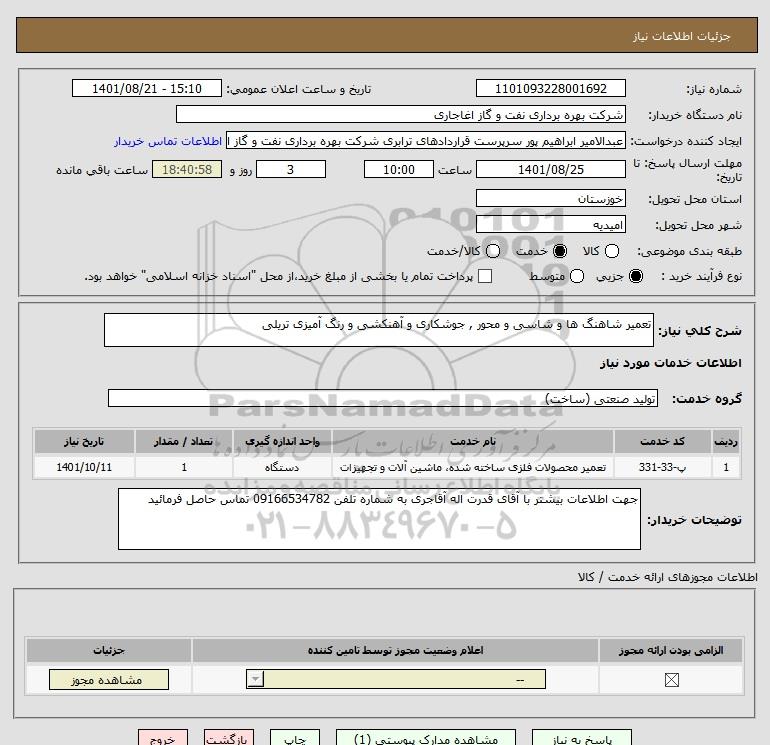Viewport: 770px width, 745px height.
Task: Click the بازگشت back button
Action: 229,738
